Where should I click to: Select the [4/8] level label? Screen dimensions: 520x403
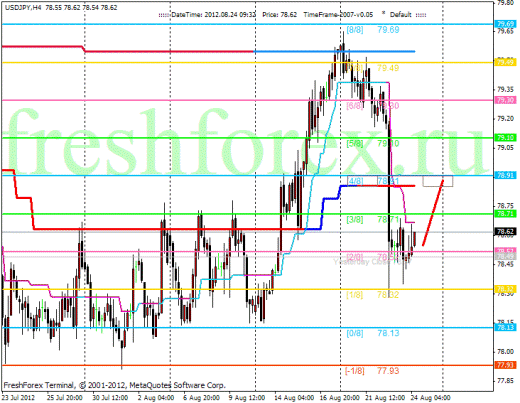pos(355,181)
